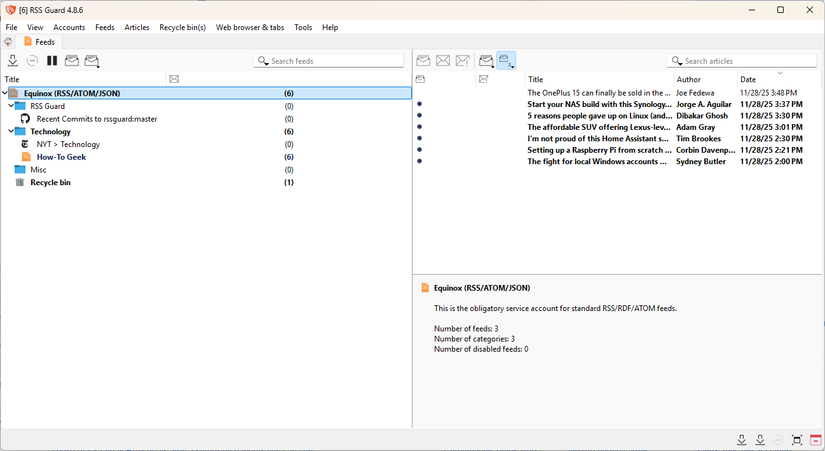Click the GitHub icon of rssguard commits feed
Image resolution: width=825 pixels, height=451 pixels.
pyautogui.click(x=25, y=119)
